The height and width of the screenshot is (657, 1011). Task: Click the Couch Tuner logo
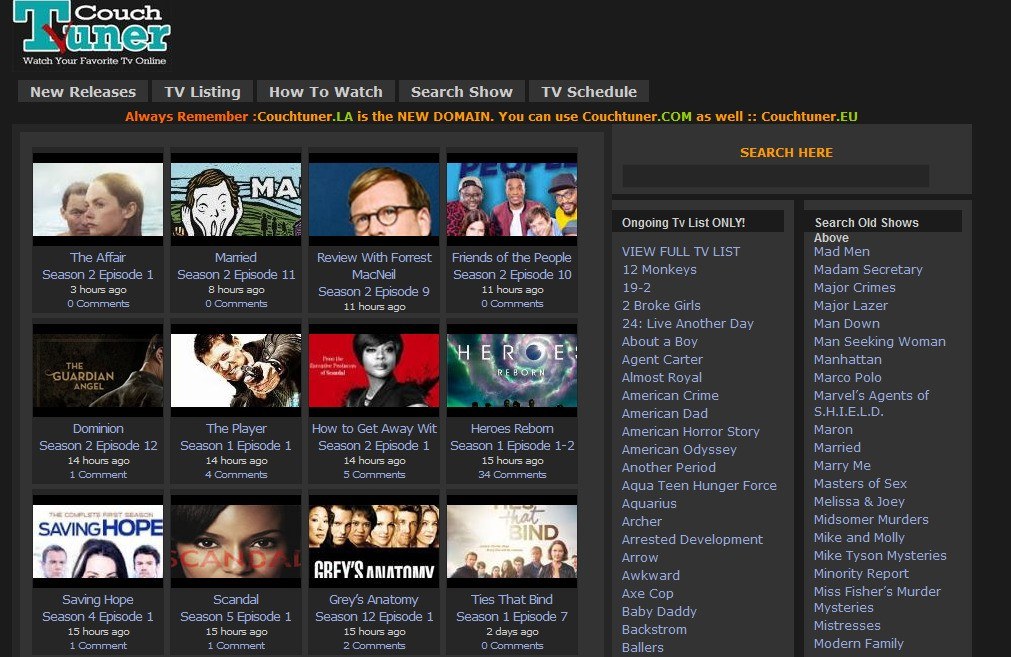click(x=93, y=34)
